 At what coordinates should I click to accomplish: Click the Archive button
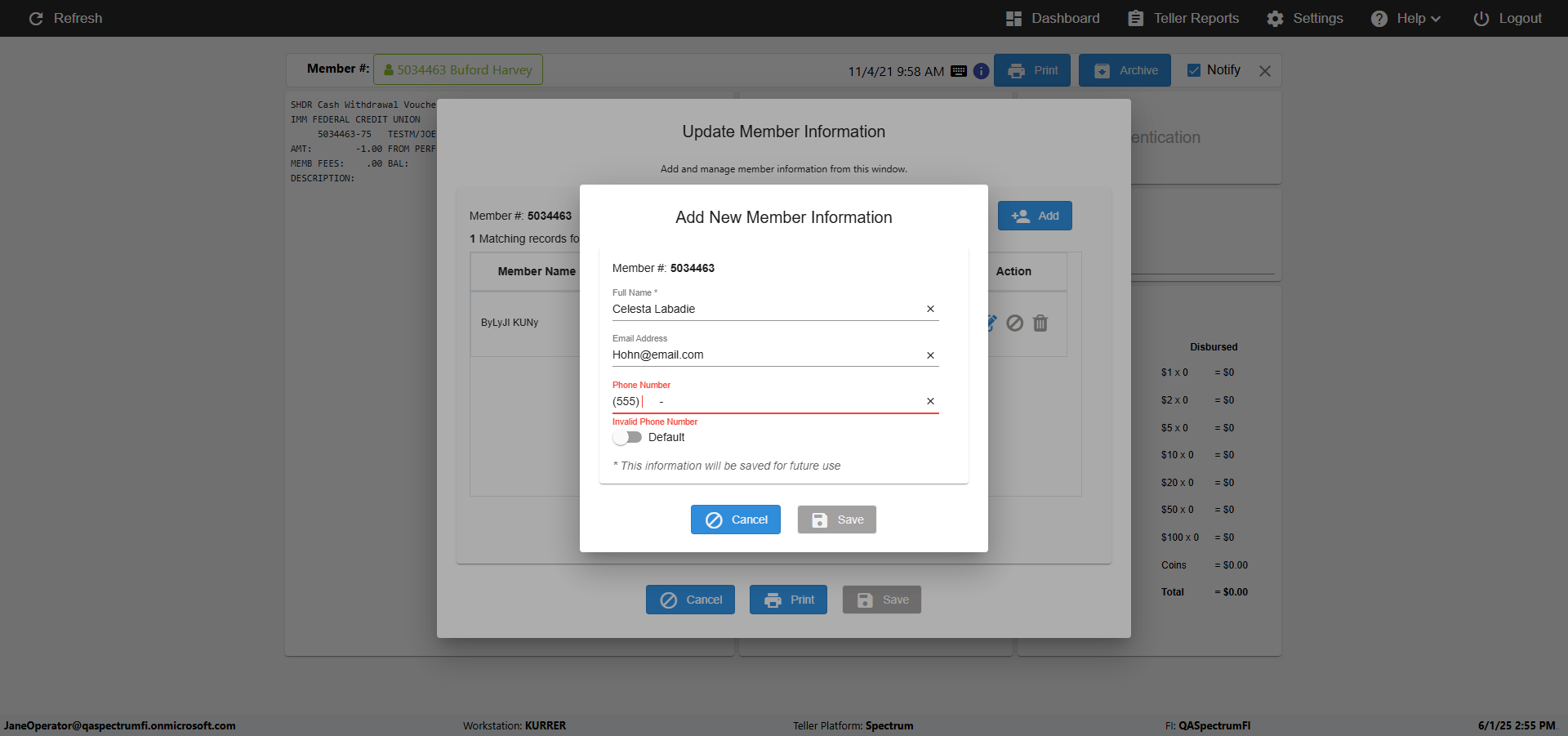(1125, 70)
